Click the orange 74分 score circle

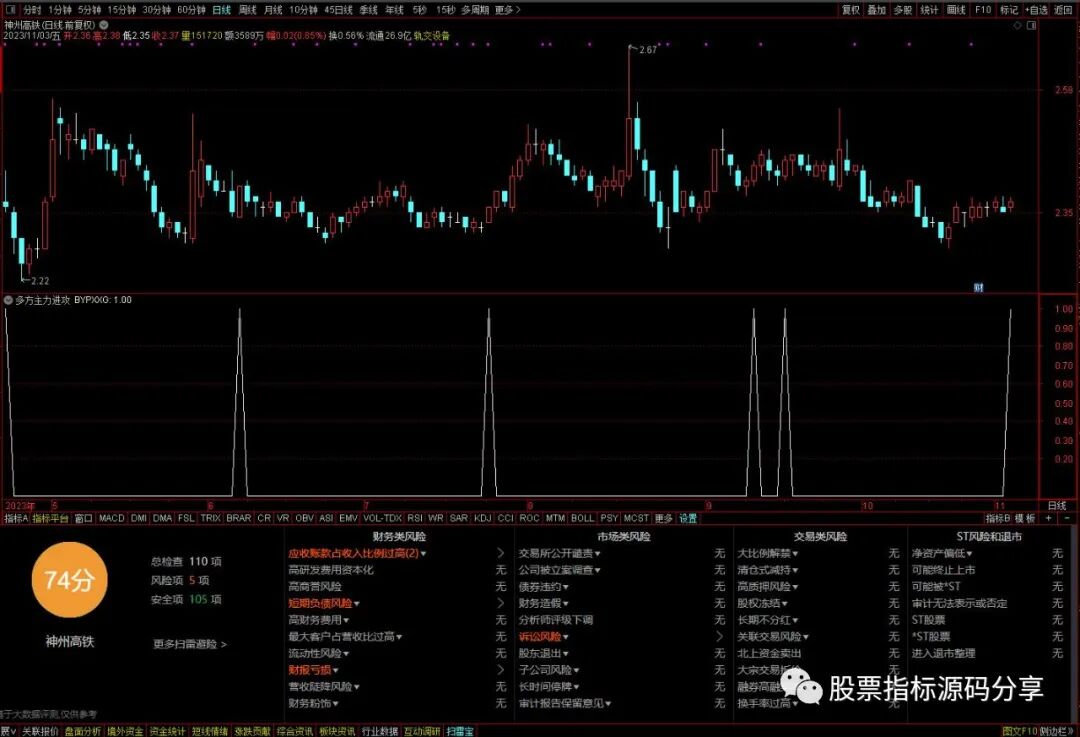(x=69, y=580)
